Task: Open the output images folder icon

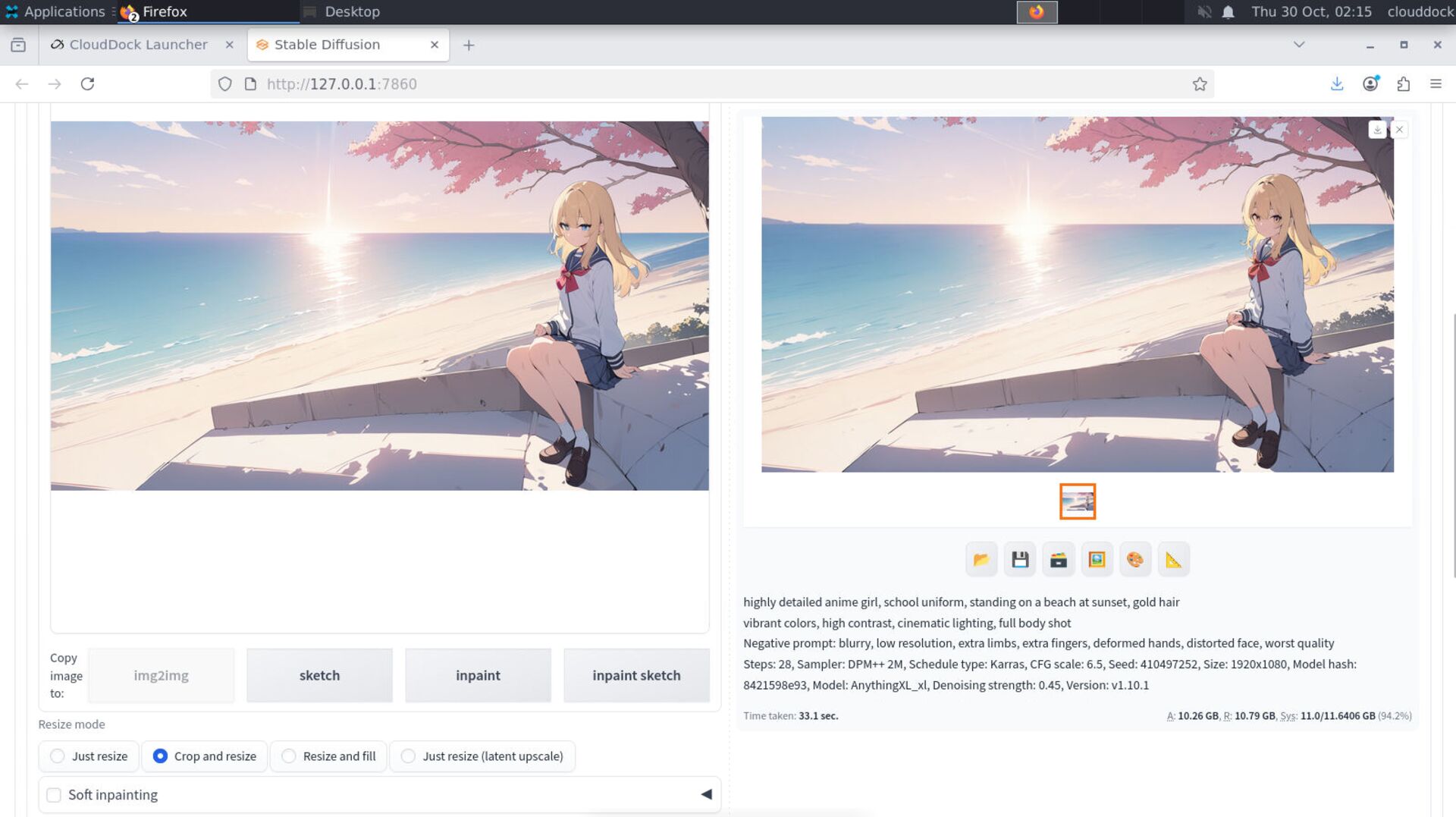Action: click(981, 560)
